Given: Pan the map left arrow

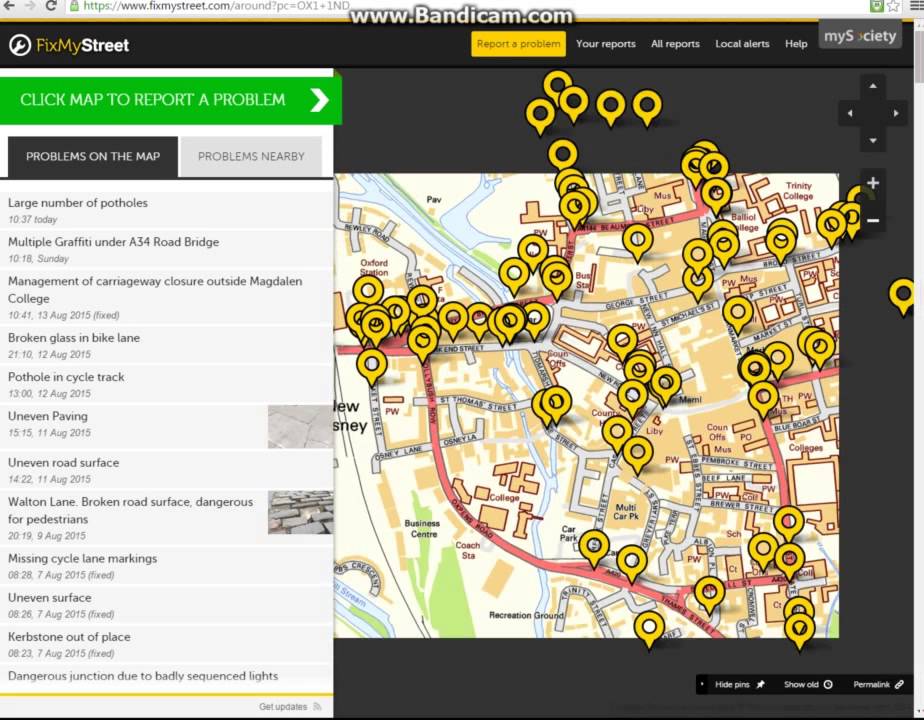Looking at the screenshot, I should point(850,113).
